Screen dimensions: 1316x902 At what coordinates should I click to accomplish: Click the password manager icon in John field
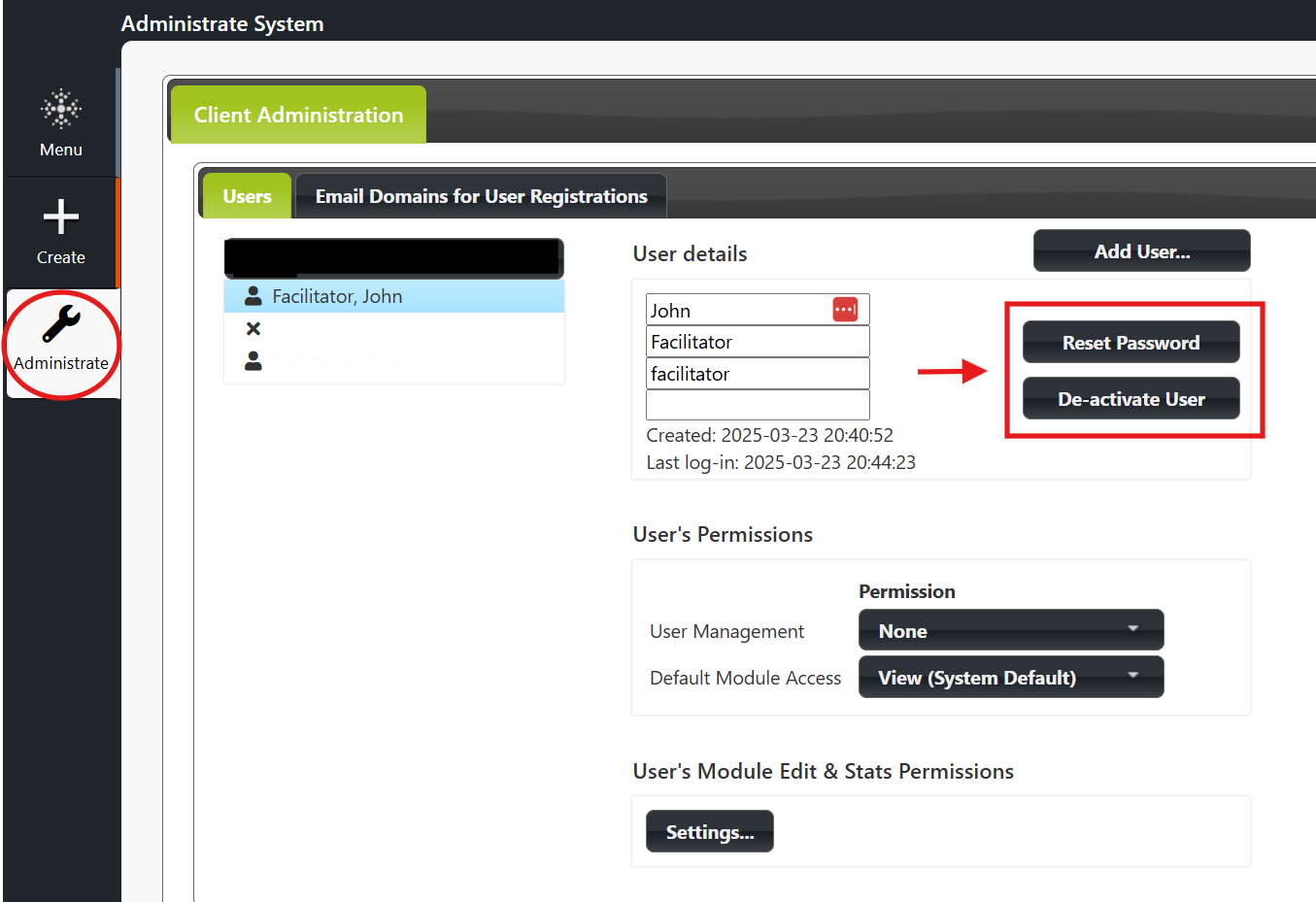tap(845, 310)
